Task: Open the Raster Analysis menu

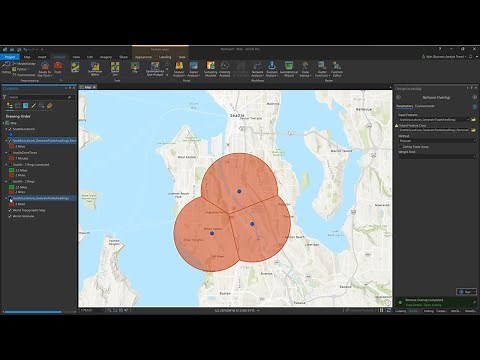Action: coord(194,69)
